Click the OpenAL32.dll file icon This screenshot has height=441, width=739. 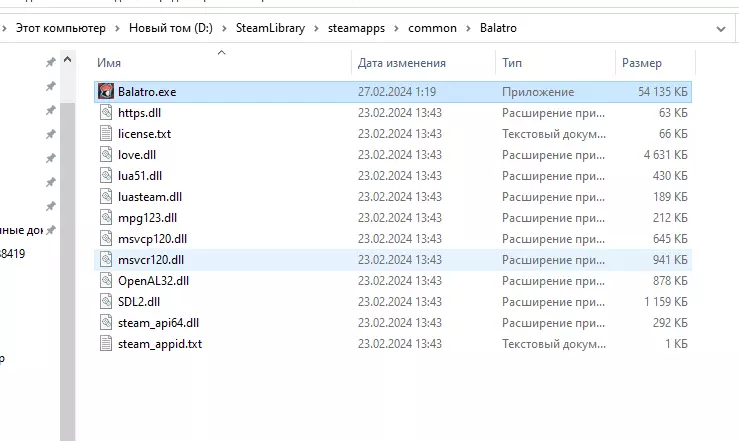(106, 280)
